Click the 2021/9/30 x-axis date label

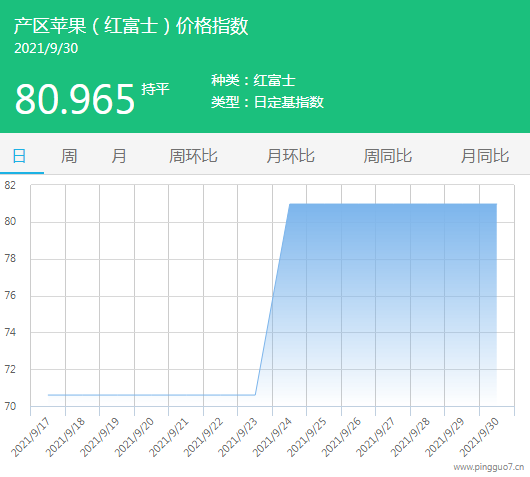pos(479,437)
